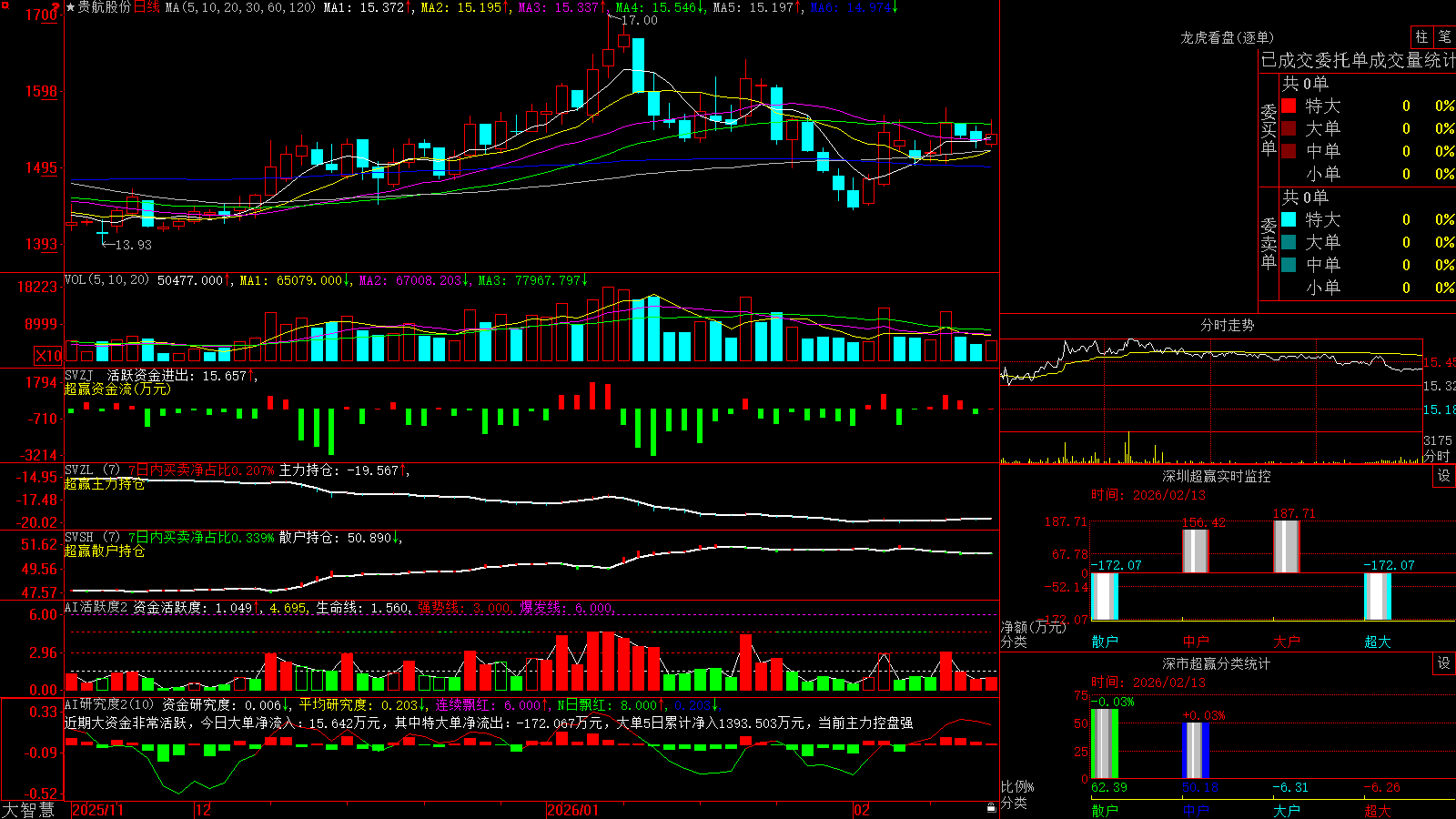Click the 大智慧 logo in the bottom-left corner
The height and width of the screenshot is (819, 1456).
pyautogui.click(x=28, y=810)
